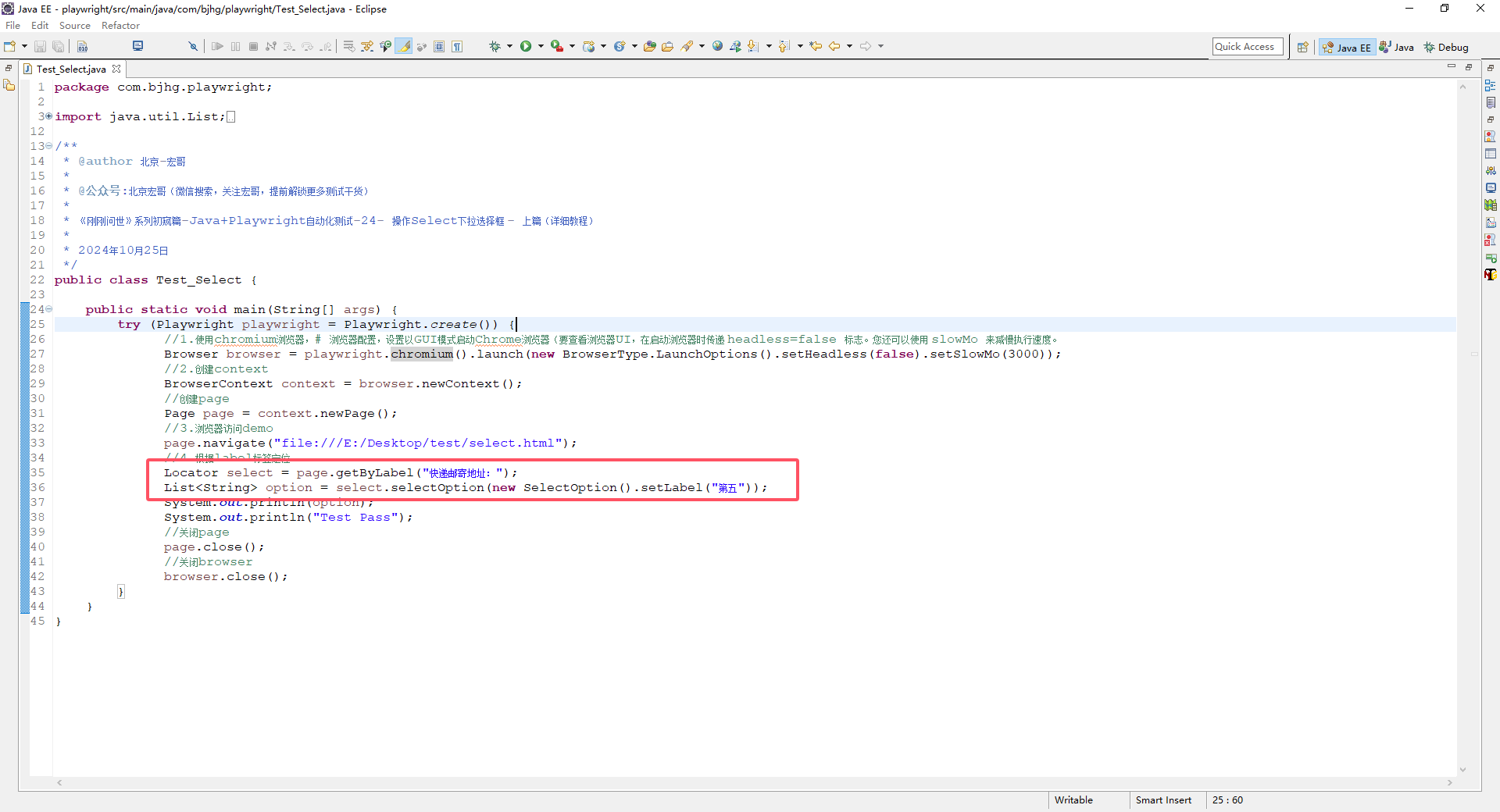Open the Refactor menu

(x=120, y=26)
